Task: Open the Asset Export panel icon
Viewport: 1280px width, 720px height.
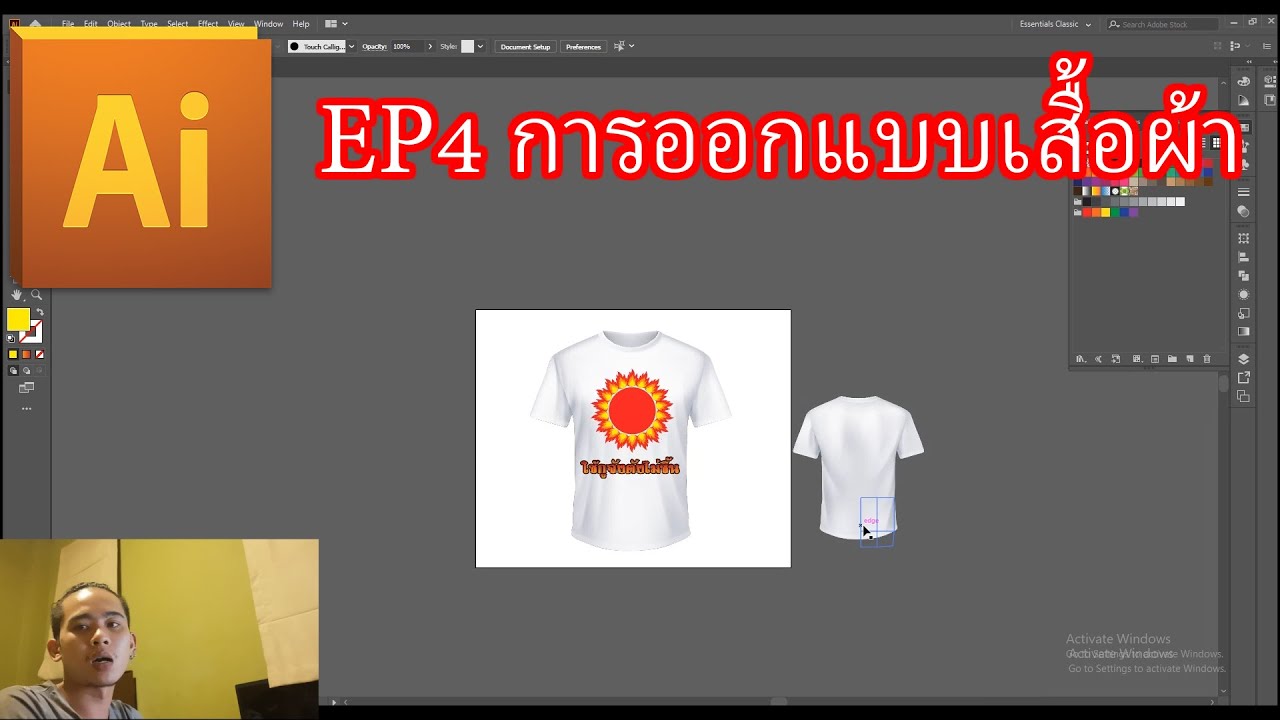Action: point(1244,378)
